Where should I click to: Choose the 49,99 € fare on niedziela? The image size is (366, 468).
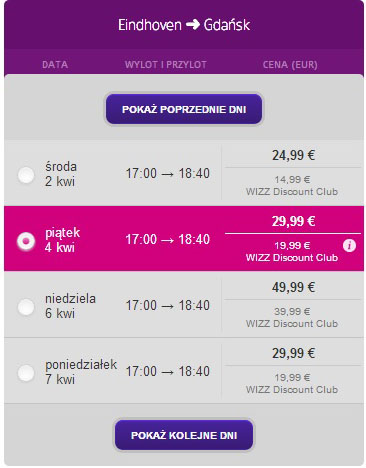coord(293,287)
